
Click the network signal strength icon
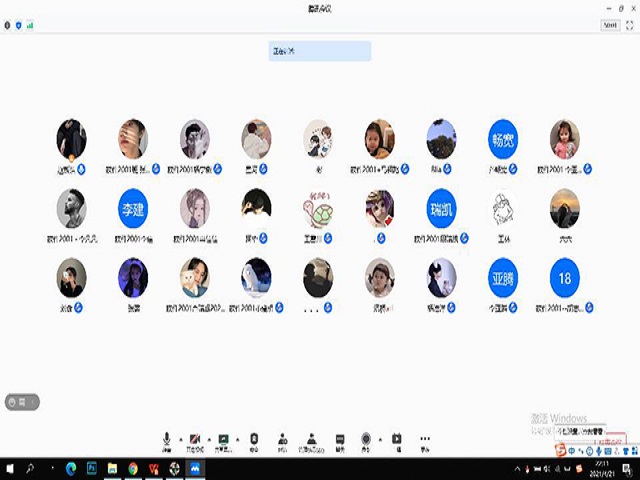(30, 25)
